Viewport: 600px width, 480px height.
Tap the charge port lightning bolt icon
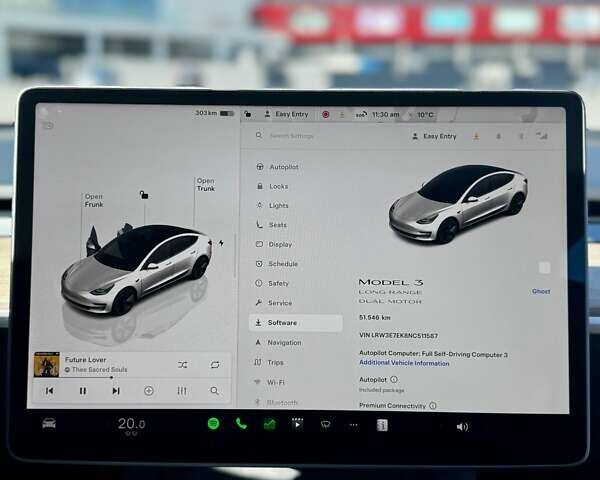[221, 243]
